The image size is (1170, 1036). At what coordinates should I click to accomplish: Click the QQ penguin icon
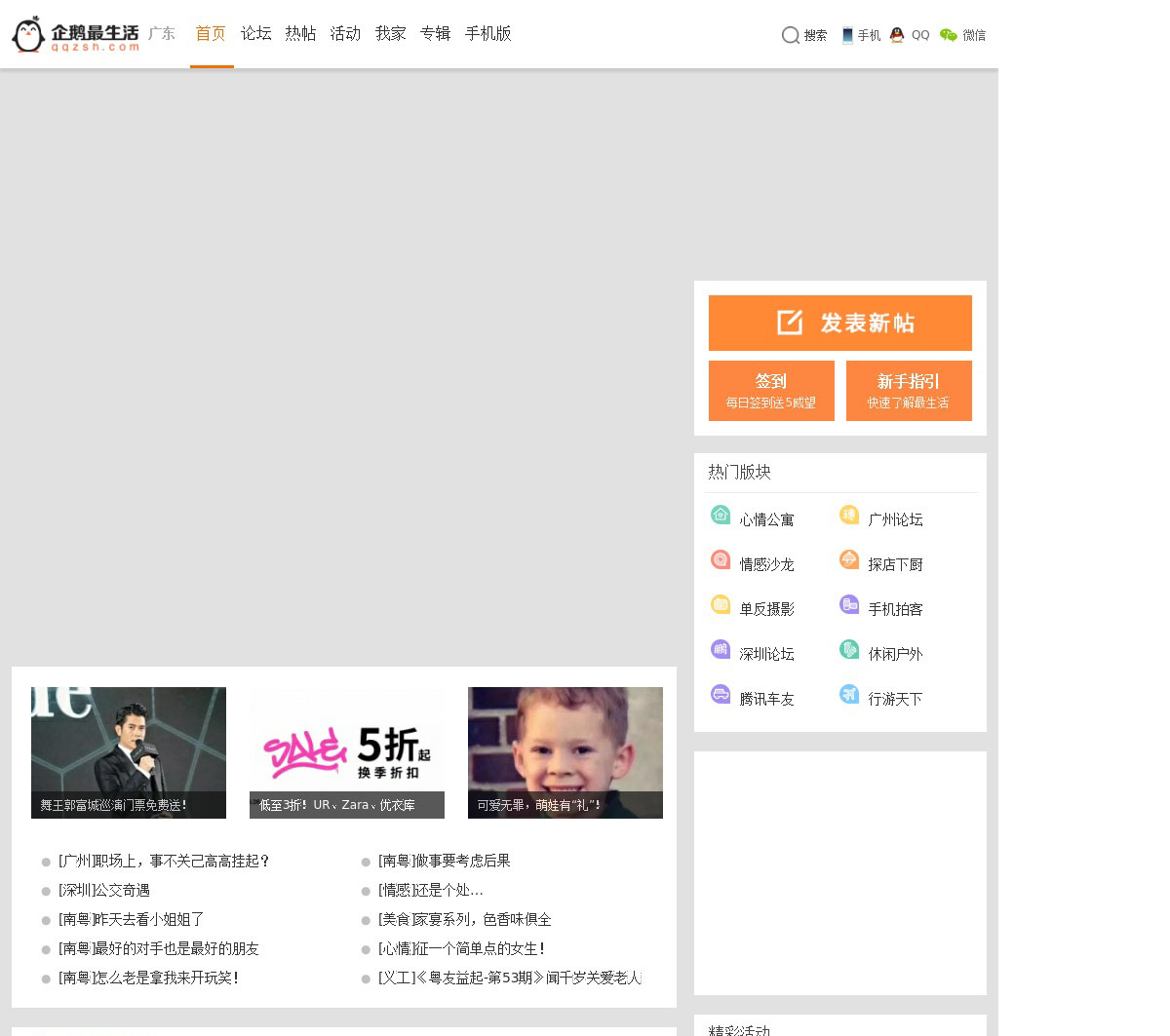click(897, 35)
